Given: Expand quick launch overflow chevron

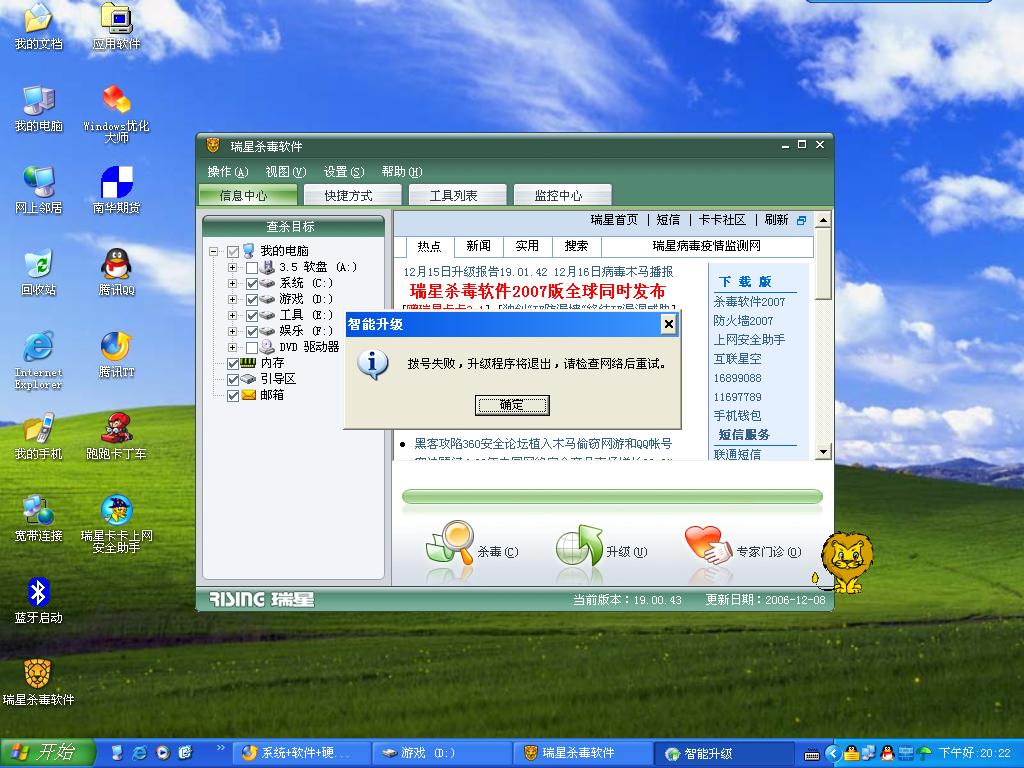Looking at the screenshot, I should point(220,748).
